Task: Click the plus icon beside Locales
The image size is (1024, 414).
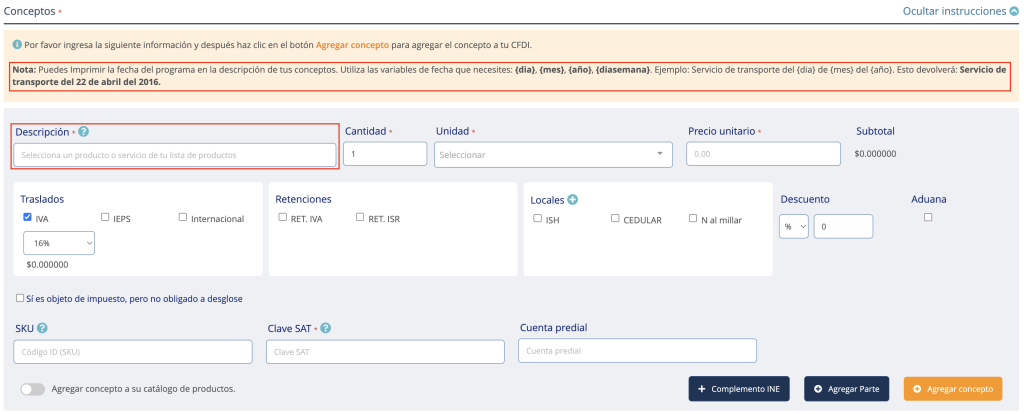Action: point(574,199)
